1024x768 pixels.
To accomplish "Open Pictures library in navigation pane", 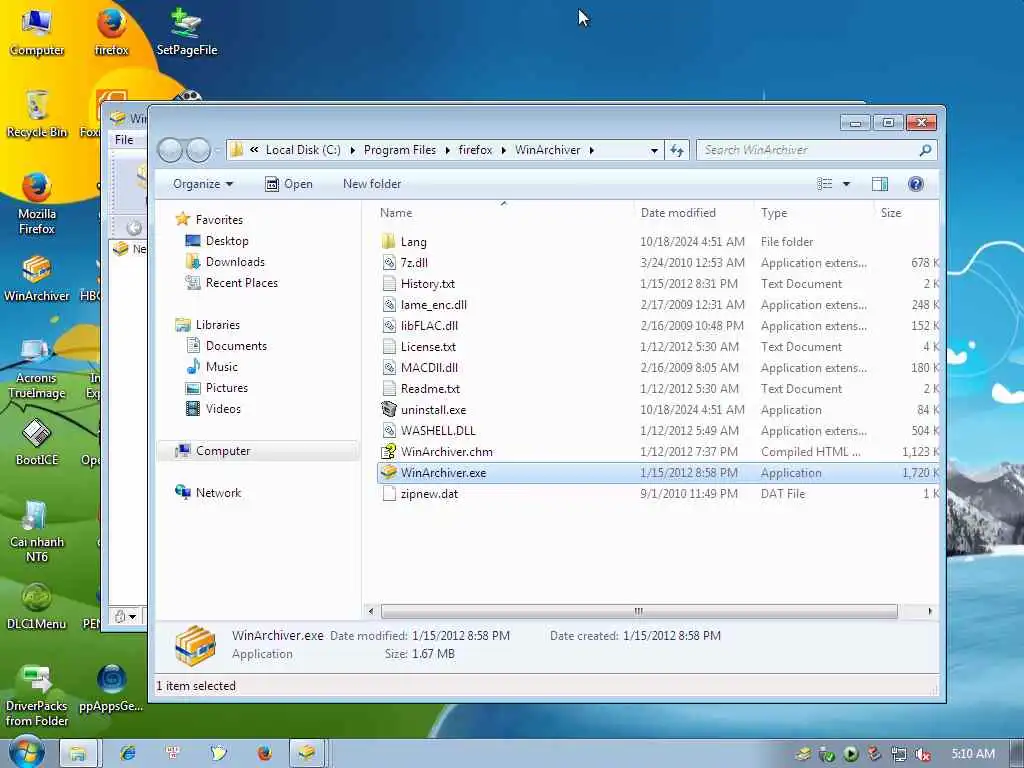I will 227,387.
